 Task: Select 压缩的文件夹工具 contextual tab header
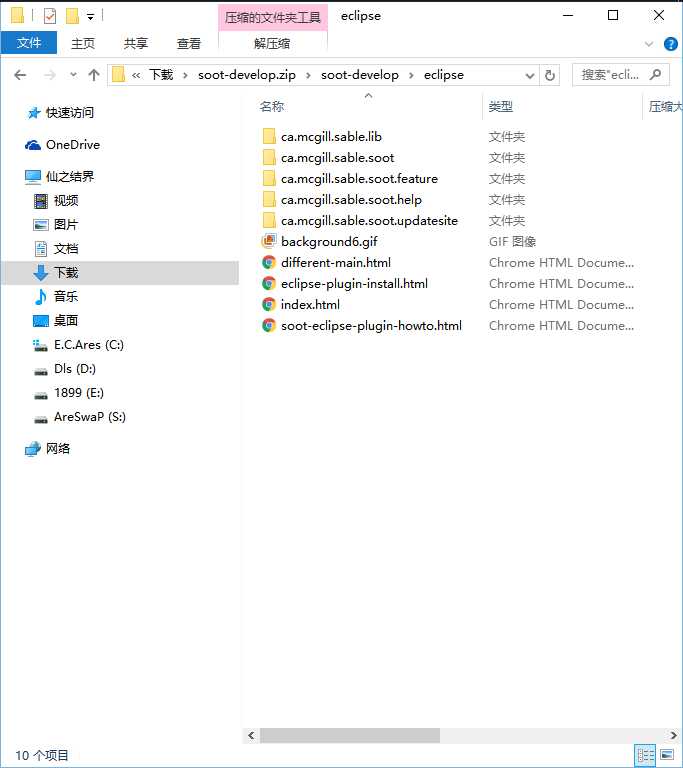coord(273,17)
